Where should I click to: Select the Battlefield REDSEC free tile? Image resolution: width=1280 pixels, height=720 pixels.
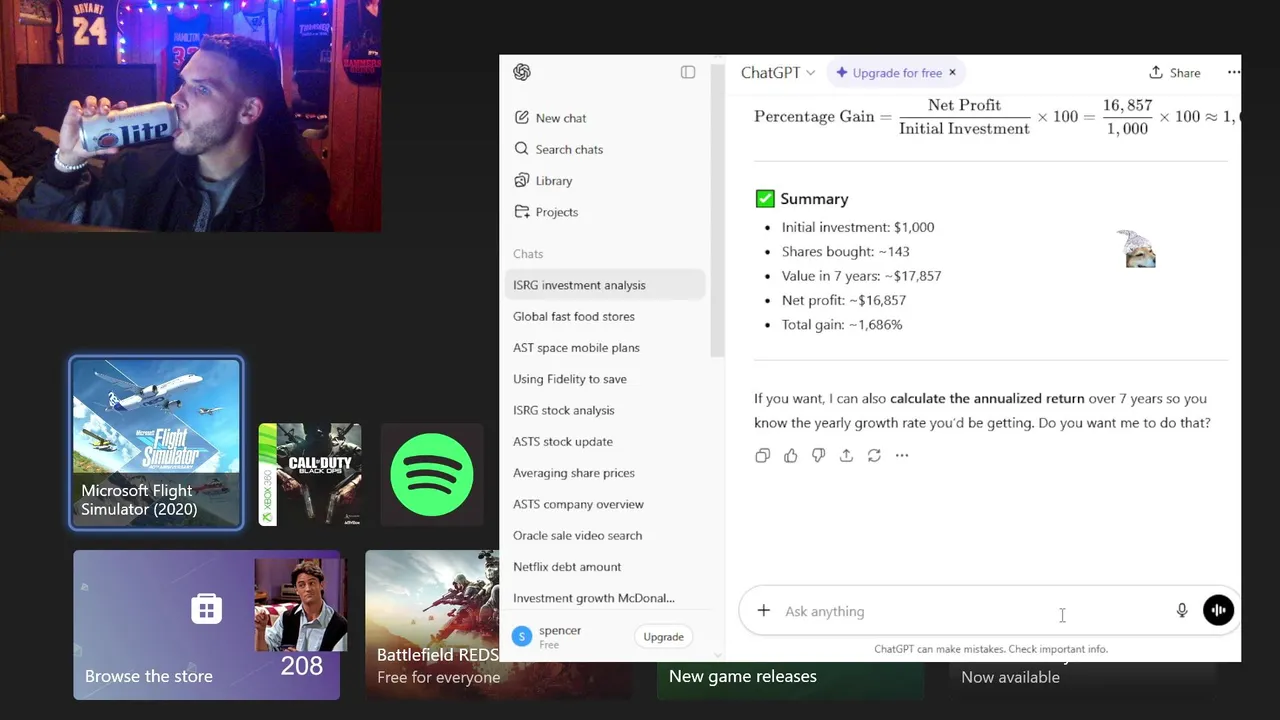432,625
